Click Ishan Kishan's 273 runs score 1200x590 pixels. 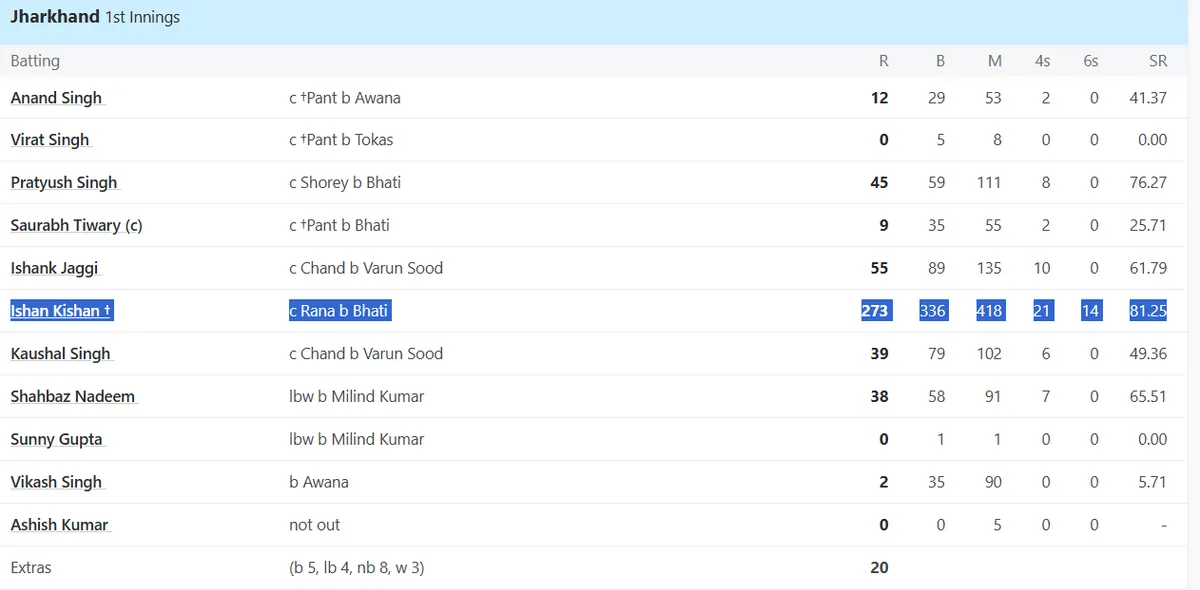pyautogui.click(x=875, y=311)
